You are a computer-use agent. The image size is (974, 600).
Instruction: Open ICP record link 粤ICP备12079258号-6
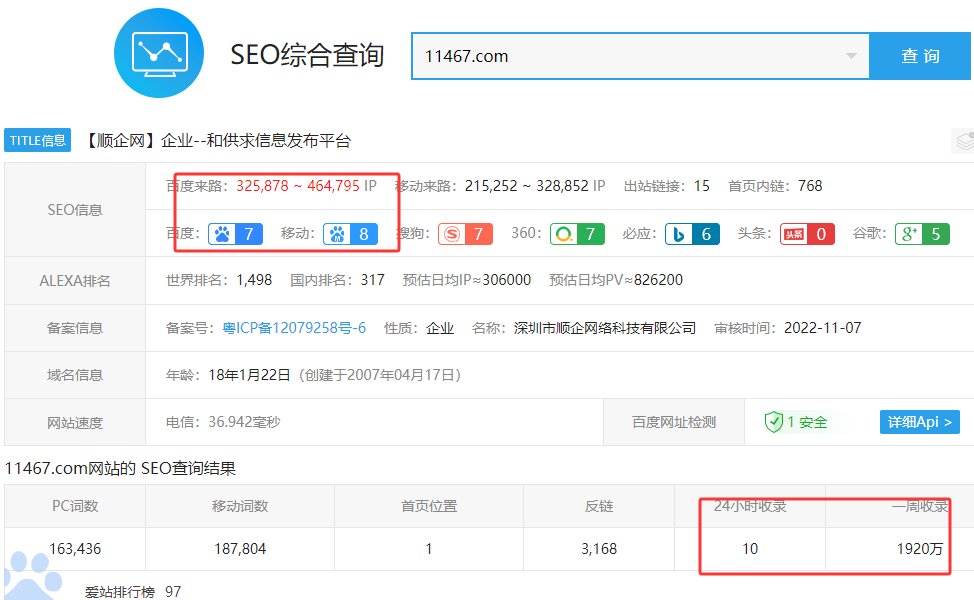coord(294,328)
